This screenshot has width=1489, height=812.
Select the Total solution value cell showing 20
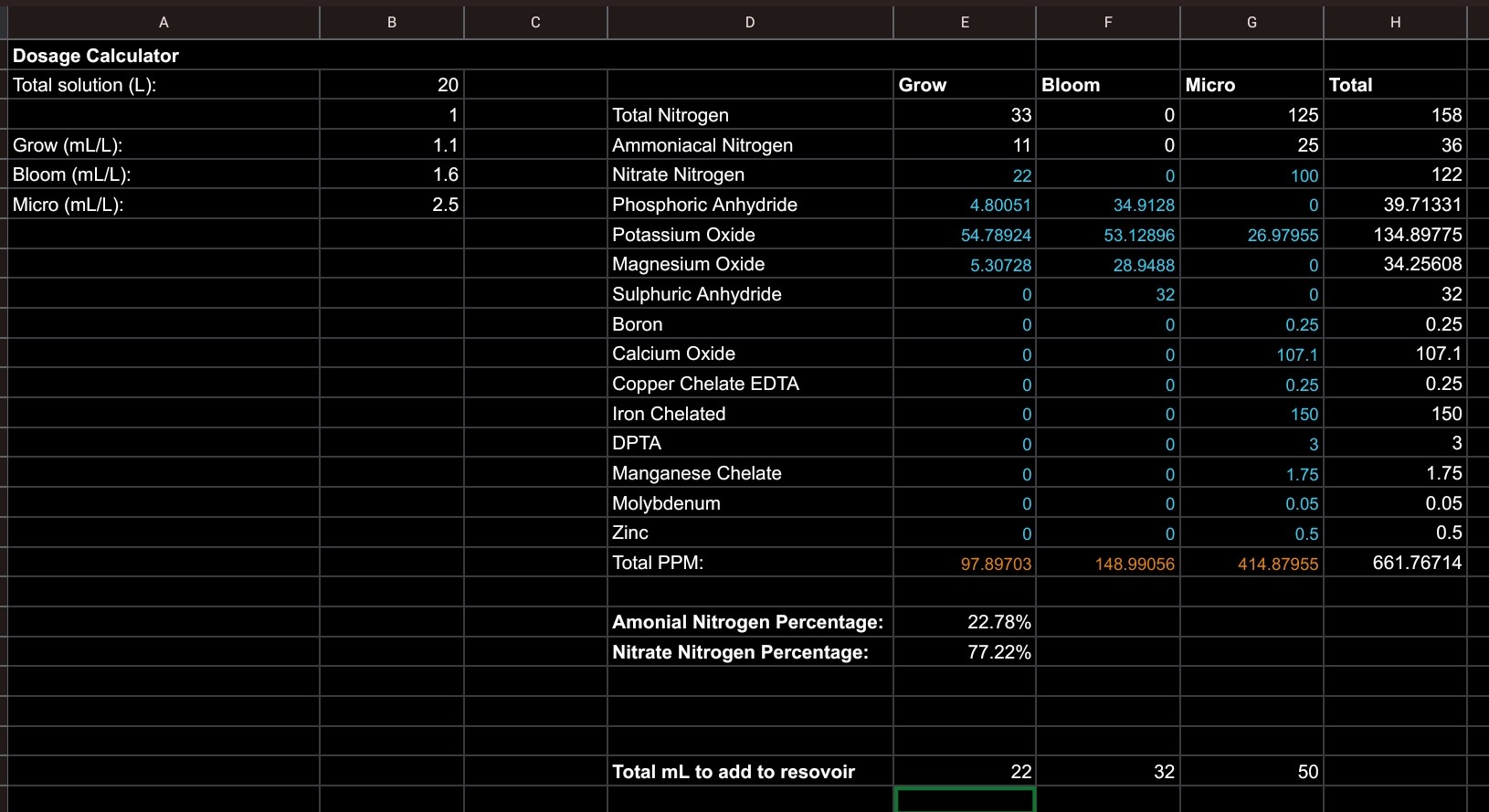pyautogui.click(x=392, y=85)
